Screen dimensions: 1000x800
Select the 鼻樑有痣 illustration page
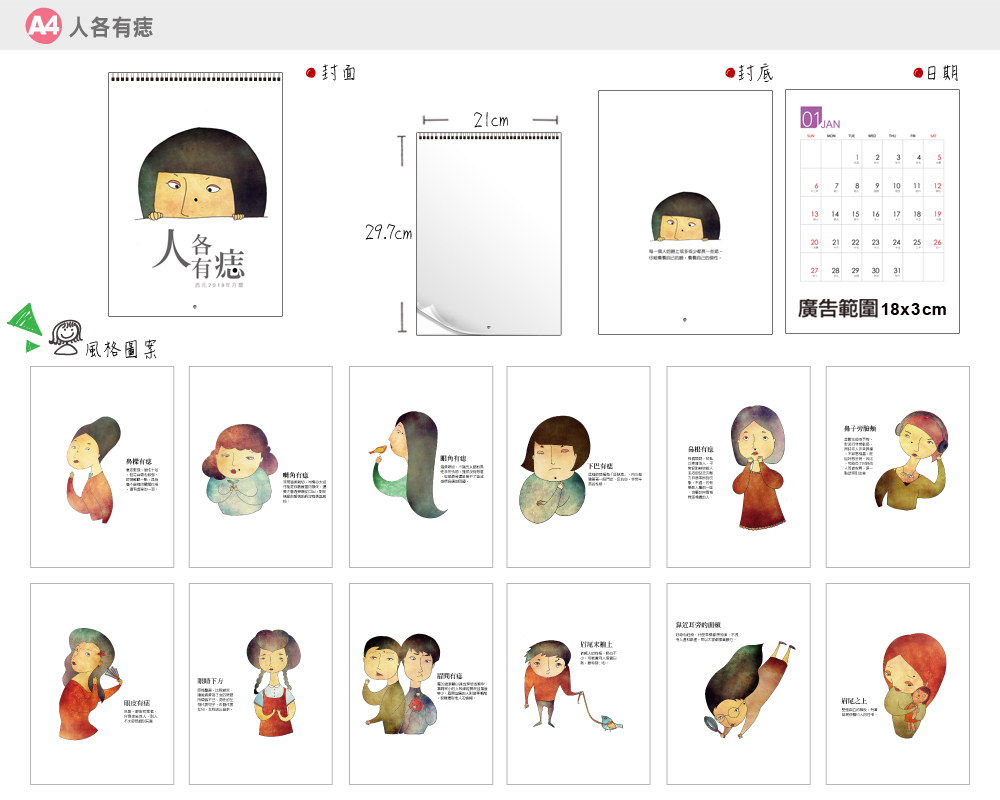pyautogui.click(x=102, y=466)
